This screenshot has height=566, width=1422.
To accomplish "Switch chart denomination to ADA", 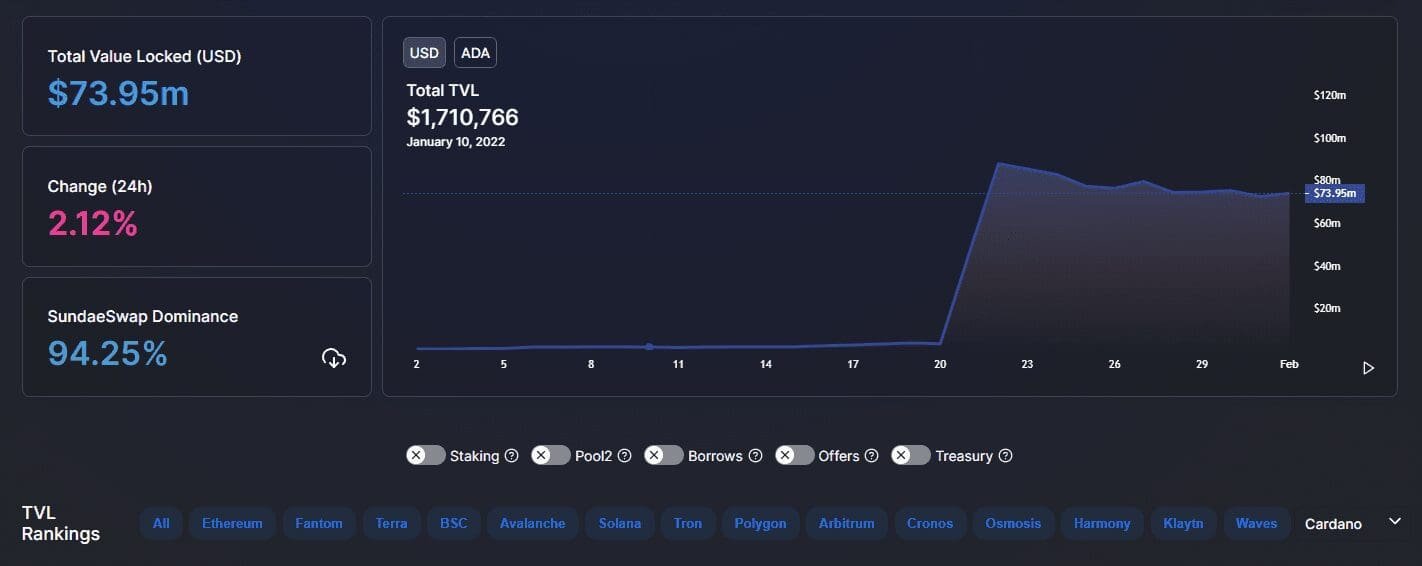I will (475, 53).
